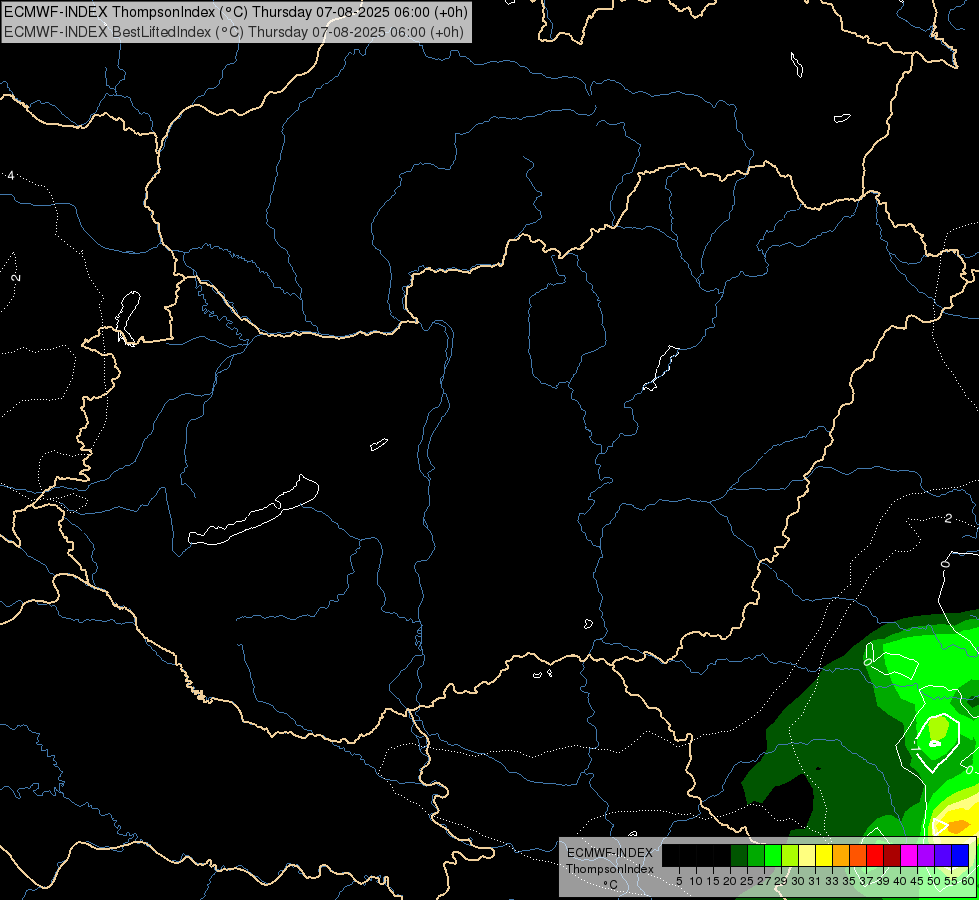Image resolution: width=979 pixels, height=900 pixels.
Task: Pick the orange 33–35 legend swatch
Action: point(841,855)
